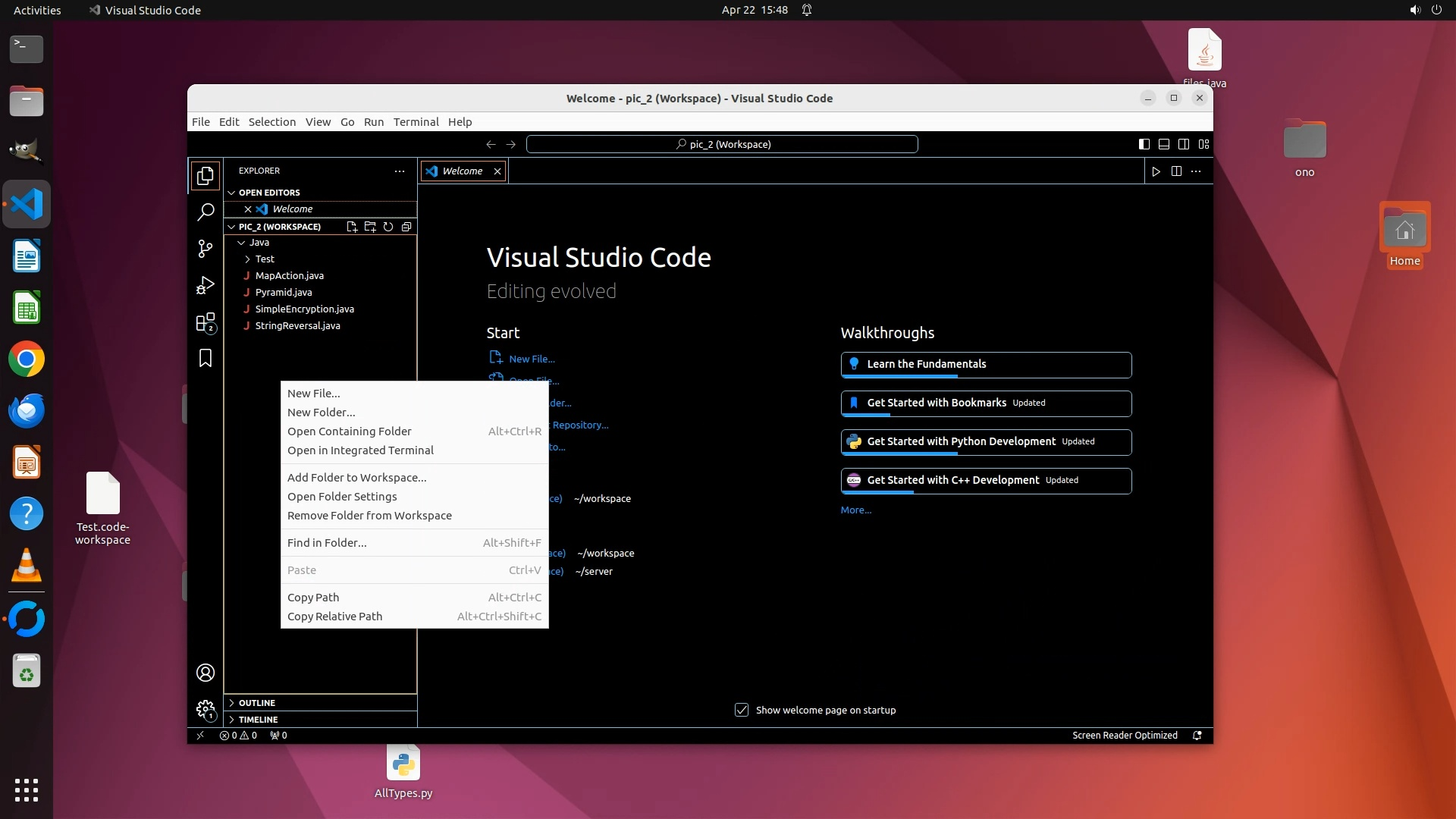
Task: Click the pic_2 (Workspace) command center search box
Action: (722, 144)
